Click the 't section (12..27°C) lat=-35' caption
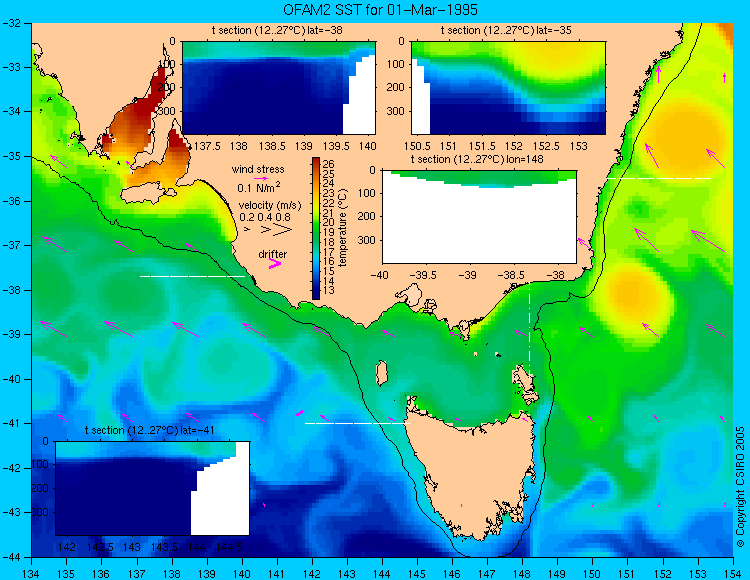Image resolution: width=750 pixels, height=580 pixels. (x=506, y=31)
